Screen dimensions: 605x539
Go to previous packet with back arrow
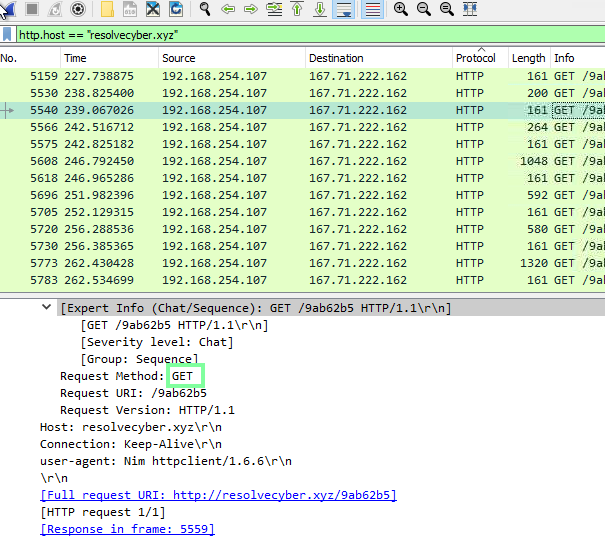[228, 10]
